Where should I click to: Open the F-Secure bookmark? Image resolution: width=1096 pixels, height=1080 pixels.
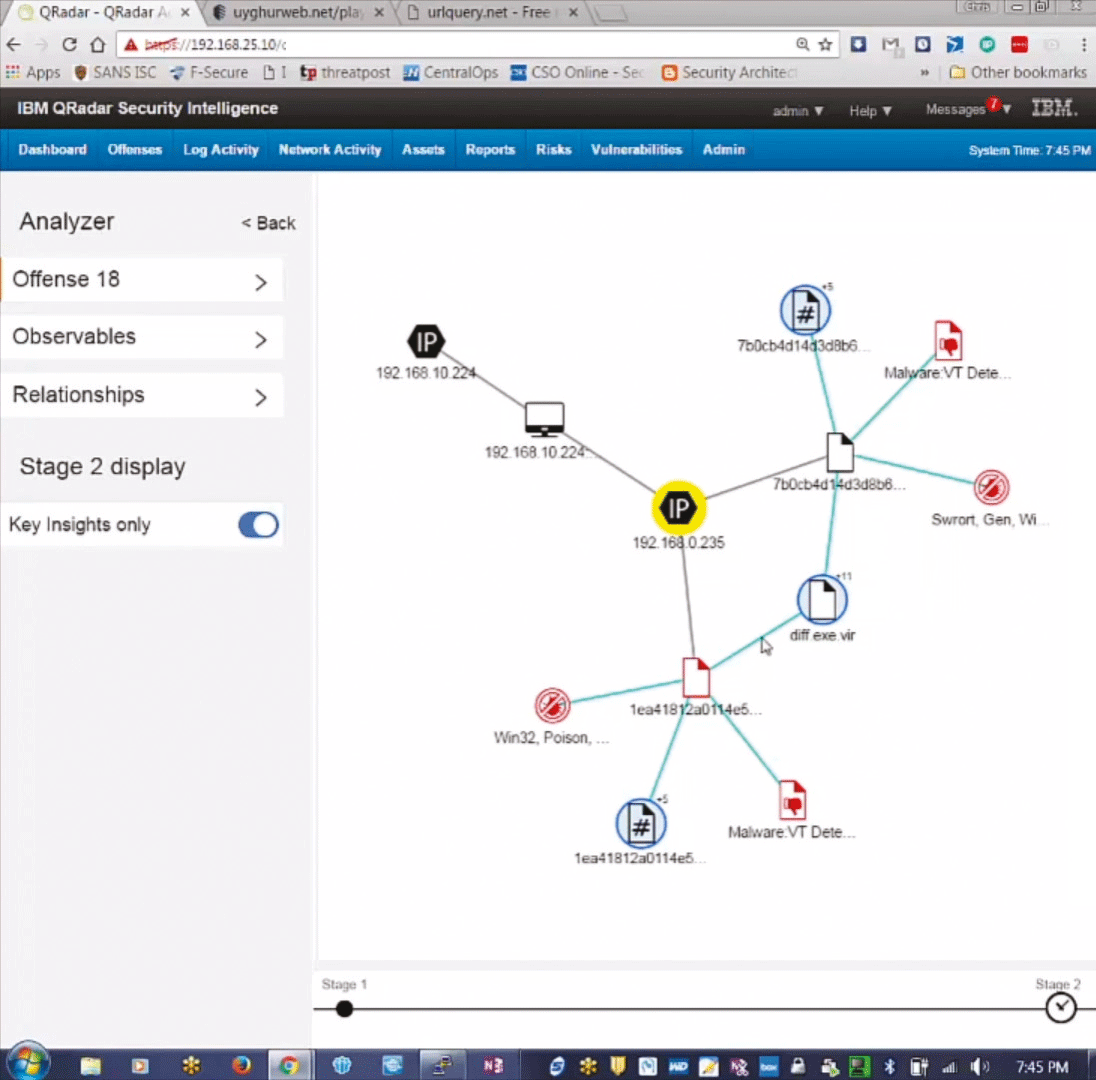209,73
